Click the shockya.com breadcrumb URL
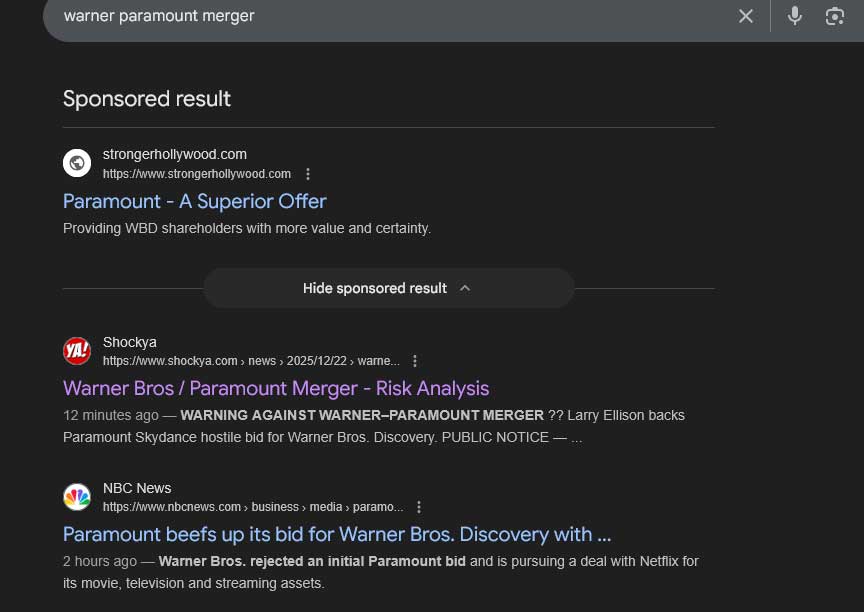The height and width of the screenshot is (612, 864). (x=250, y=361)
